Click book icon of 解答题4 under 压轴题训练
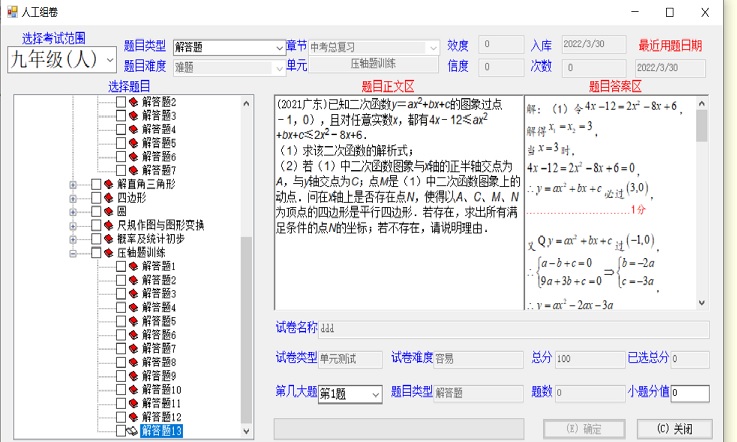 [x=133, y=307]
